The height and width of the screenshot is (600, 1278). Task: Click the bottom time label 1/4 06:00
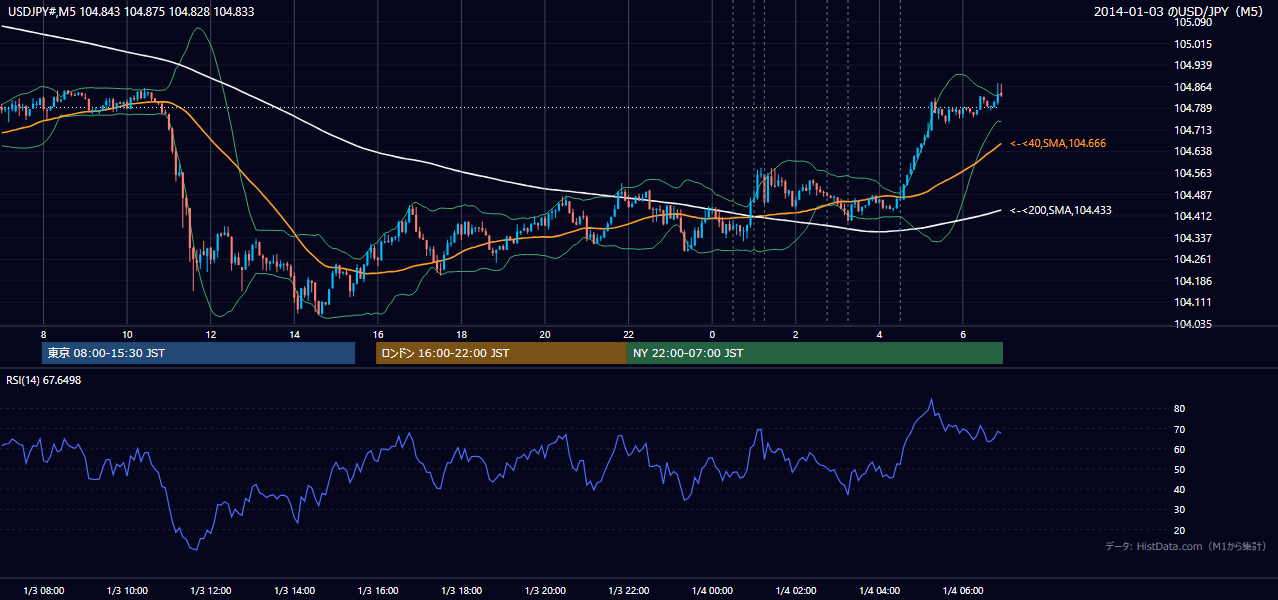pos(962,591)
